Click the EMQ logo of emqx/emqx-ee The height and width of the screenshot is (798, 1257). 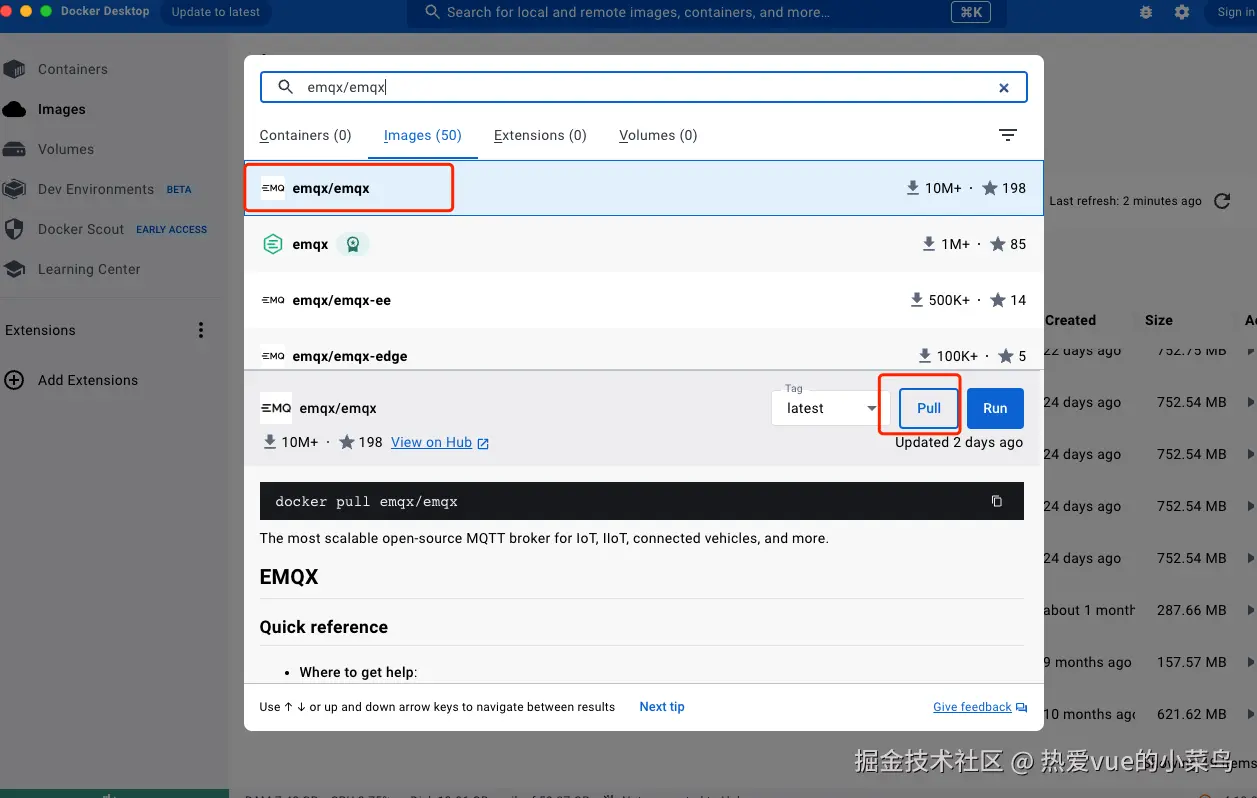click(272, 300)
